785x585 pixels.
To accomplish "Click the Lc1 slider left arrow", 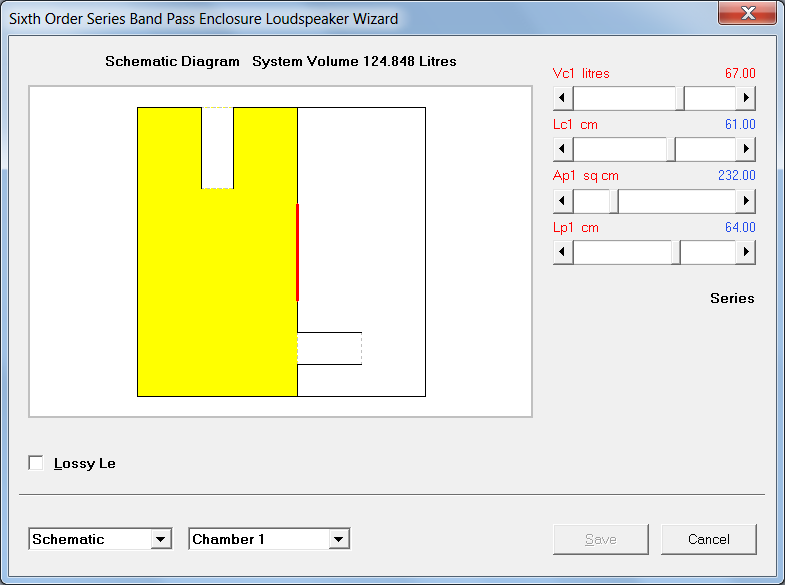I will click(563, 149).
